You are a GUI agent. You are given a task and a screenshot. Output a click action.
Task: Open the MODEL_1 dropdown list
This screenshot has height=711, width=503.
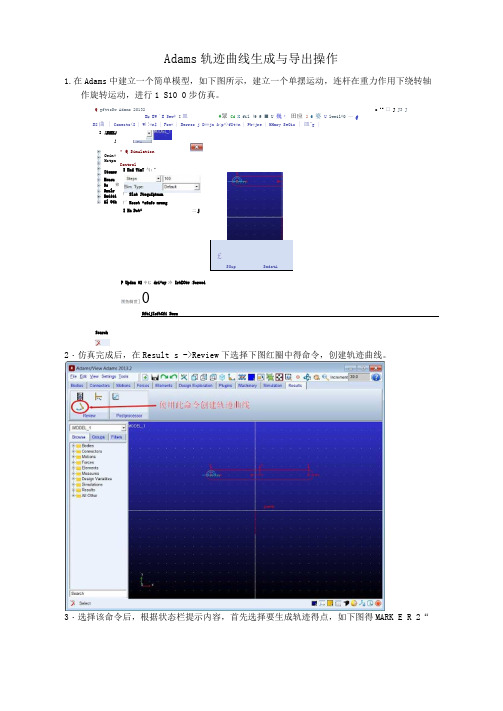(98, 428)
